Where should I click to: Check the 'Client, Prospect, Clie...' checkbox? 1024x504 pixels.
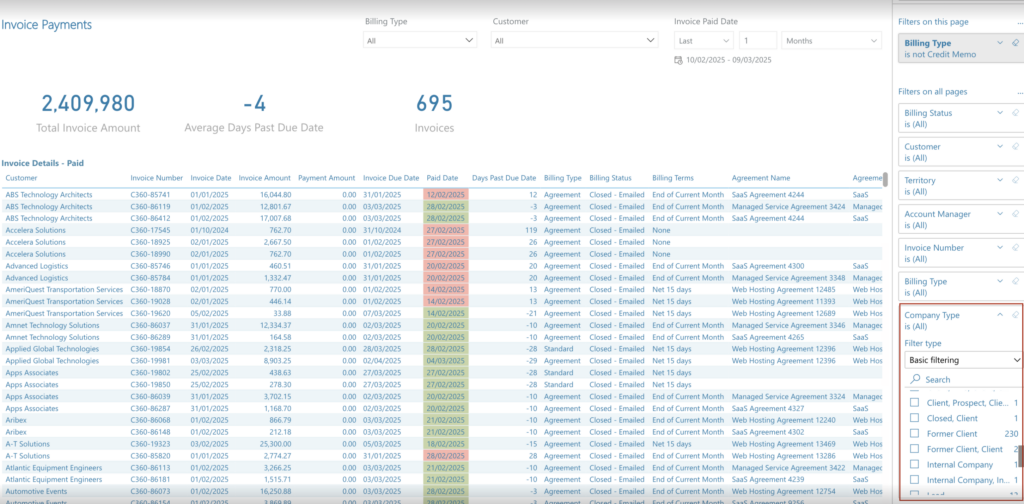click(x=914, y=403)
